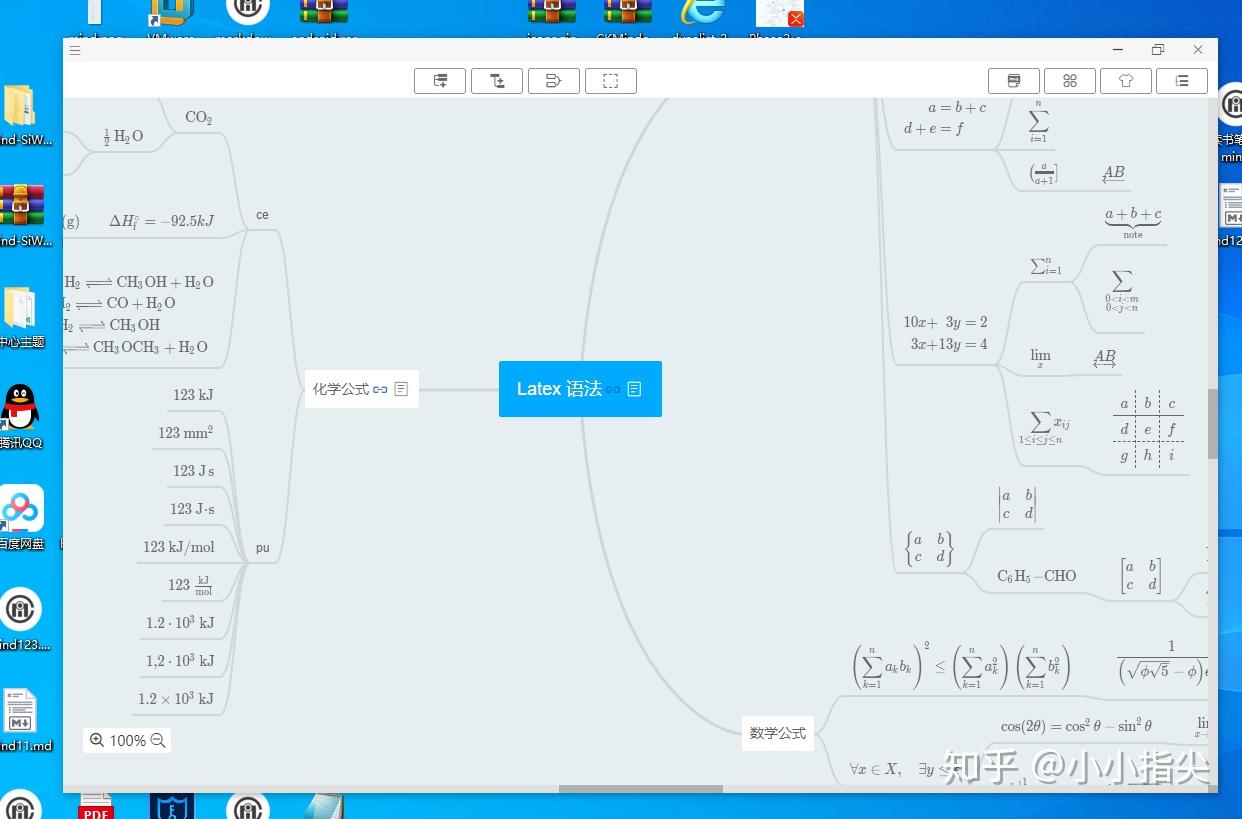
Task: Open the note icon on 化学公式 node
Action: (401, 389)
